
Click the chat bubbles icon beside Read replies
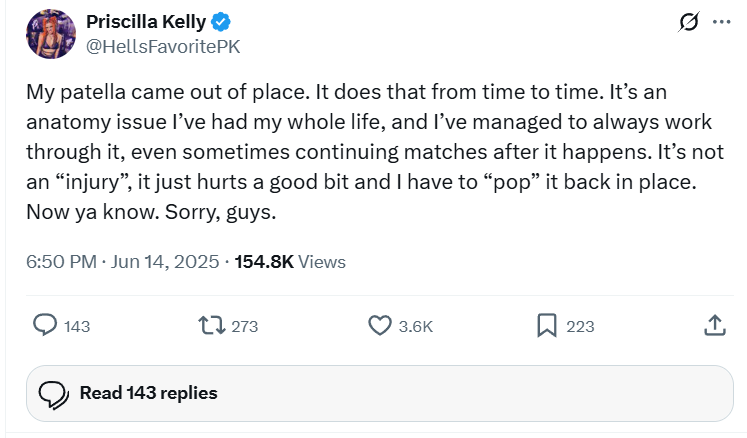pyautogui.click(x=53, y=393)
